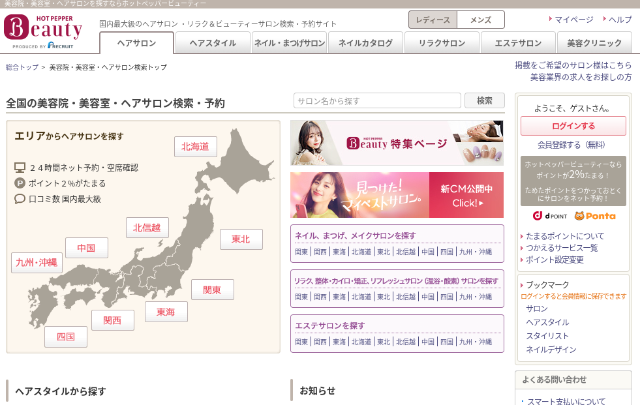Open マイページ link at top
This screenshot has width=640, height=405.
click(x=574, y=19)
